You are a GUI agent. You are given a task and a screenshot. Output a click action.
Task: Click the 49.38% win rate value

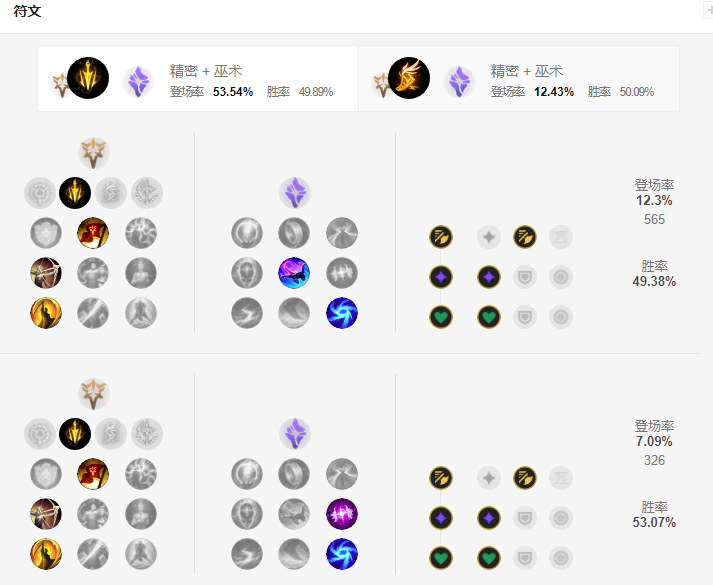655,281
